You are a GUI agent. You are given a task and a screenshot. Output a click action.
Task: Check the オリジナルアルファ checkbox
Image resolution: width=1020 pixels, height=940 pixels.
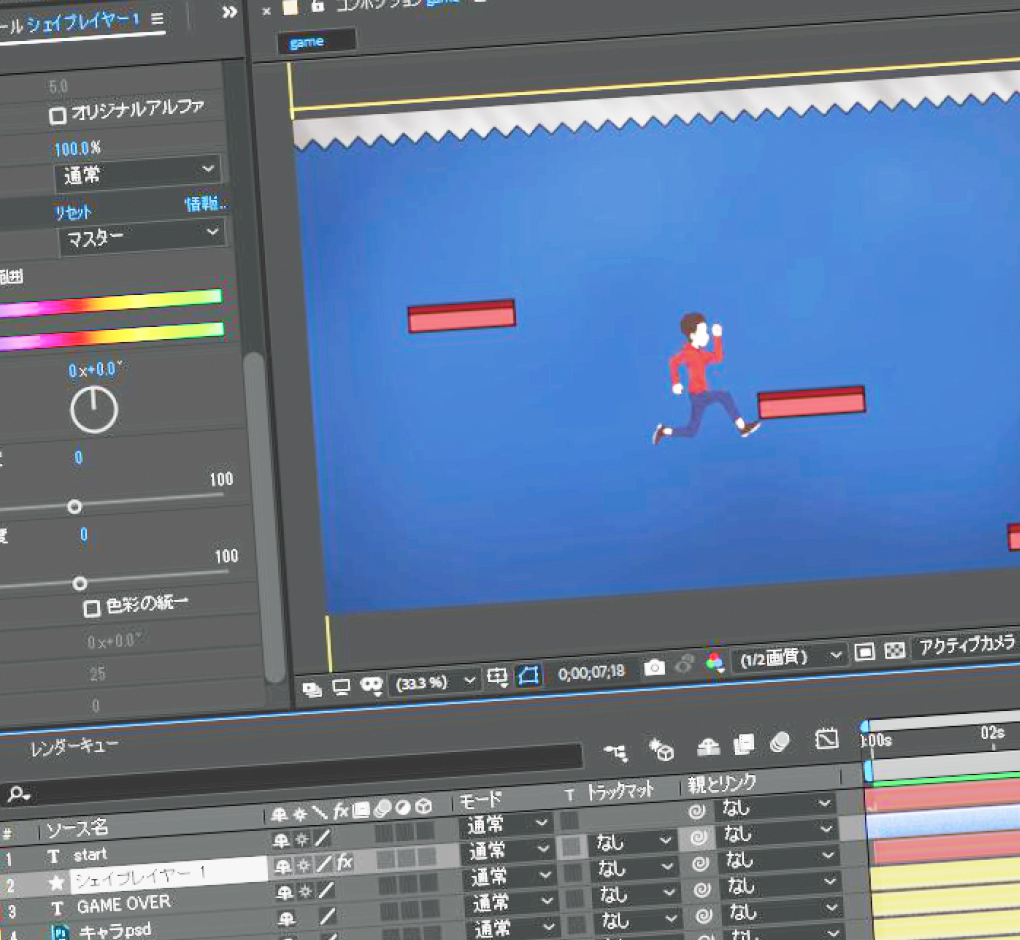(57, 116)
